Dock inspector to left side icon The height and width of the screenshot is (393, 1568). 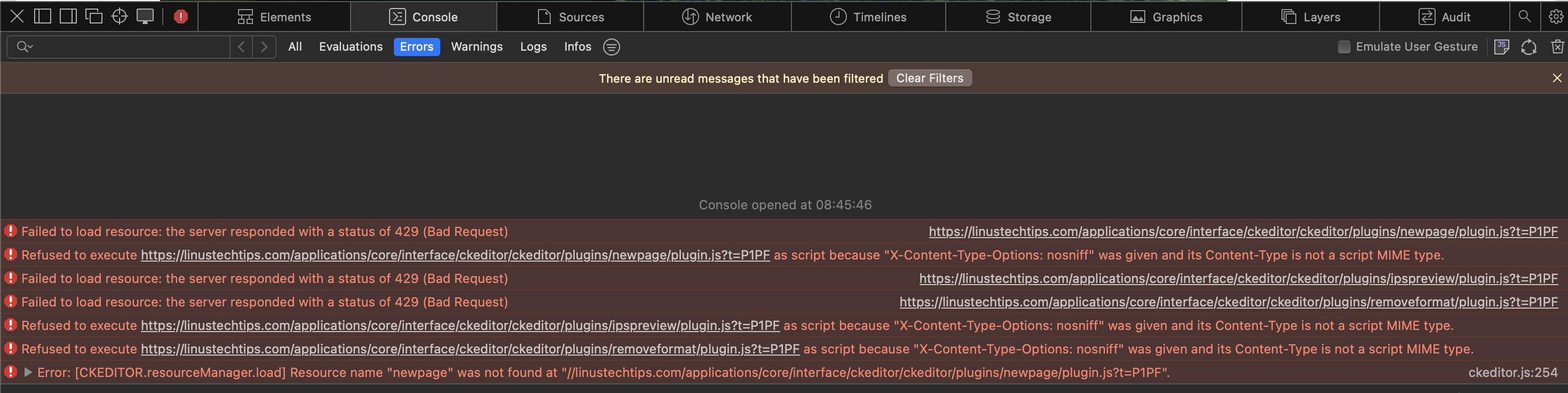[43, 17]
